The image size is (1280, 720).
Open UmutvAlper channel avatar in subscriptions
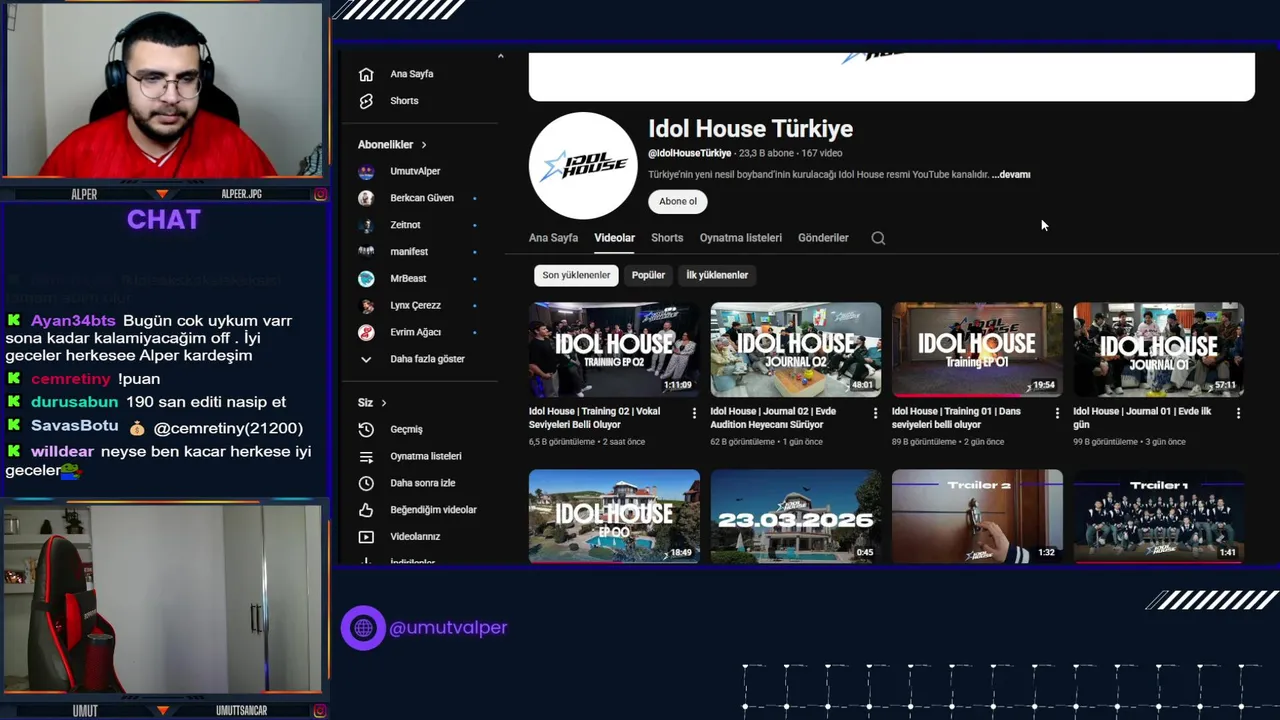coord(366,171)
